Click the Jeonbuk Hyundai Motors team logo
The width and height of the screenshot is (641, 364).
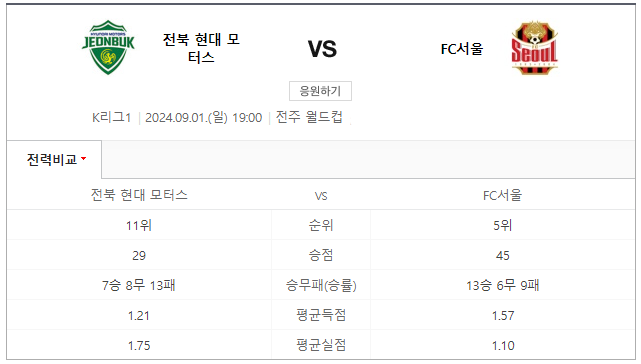click(108, 47)
